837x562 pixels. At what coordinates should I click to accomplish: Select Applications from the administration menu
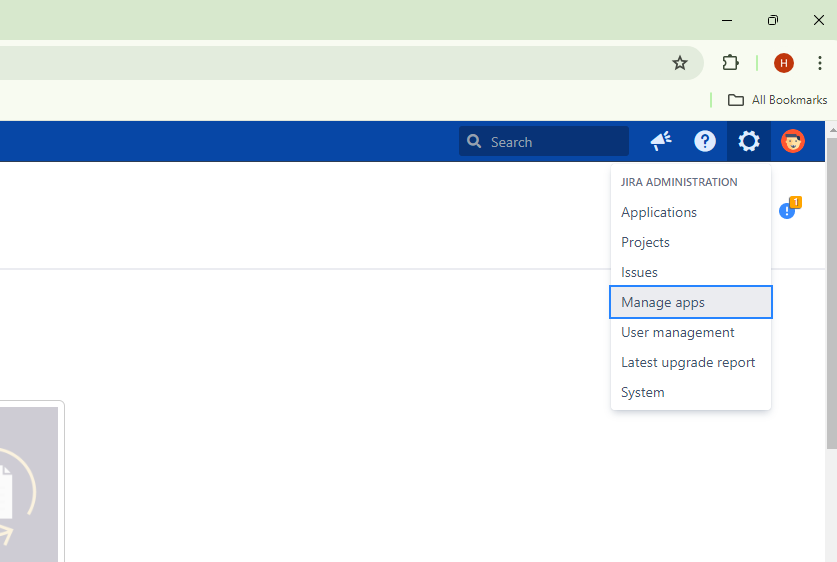click(x=659, y=212)
